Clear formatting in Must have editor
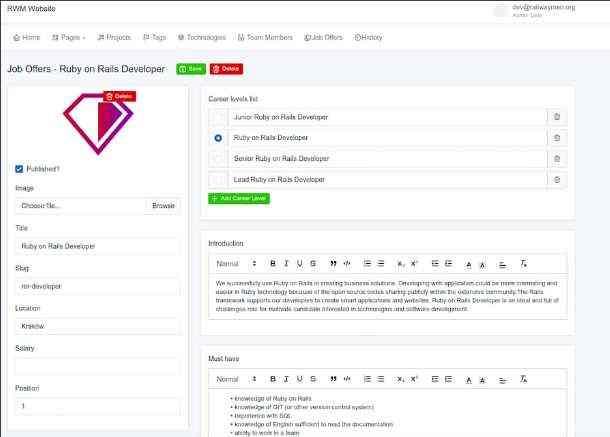Screen dimensions: 610x437 coord(523,379)
